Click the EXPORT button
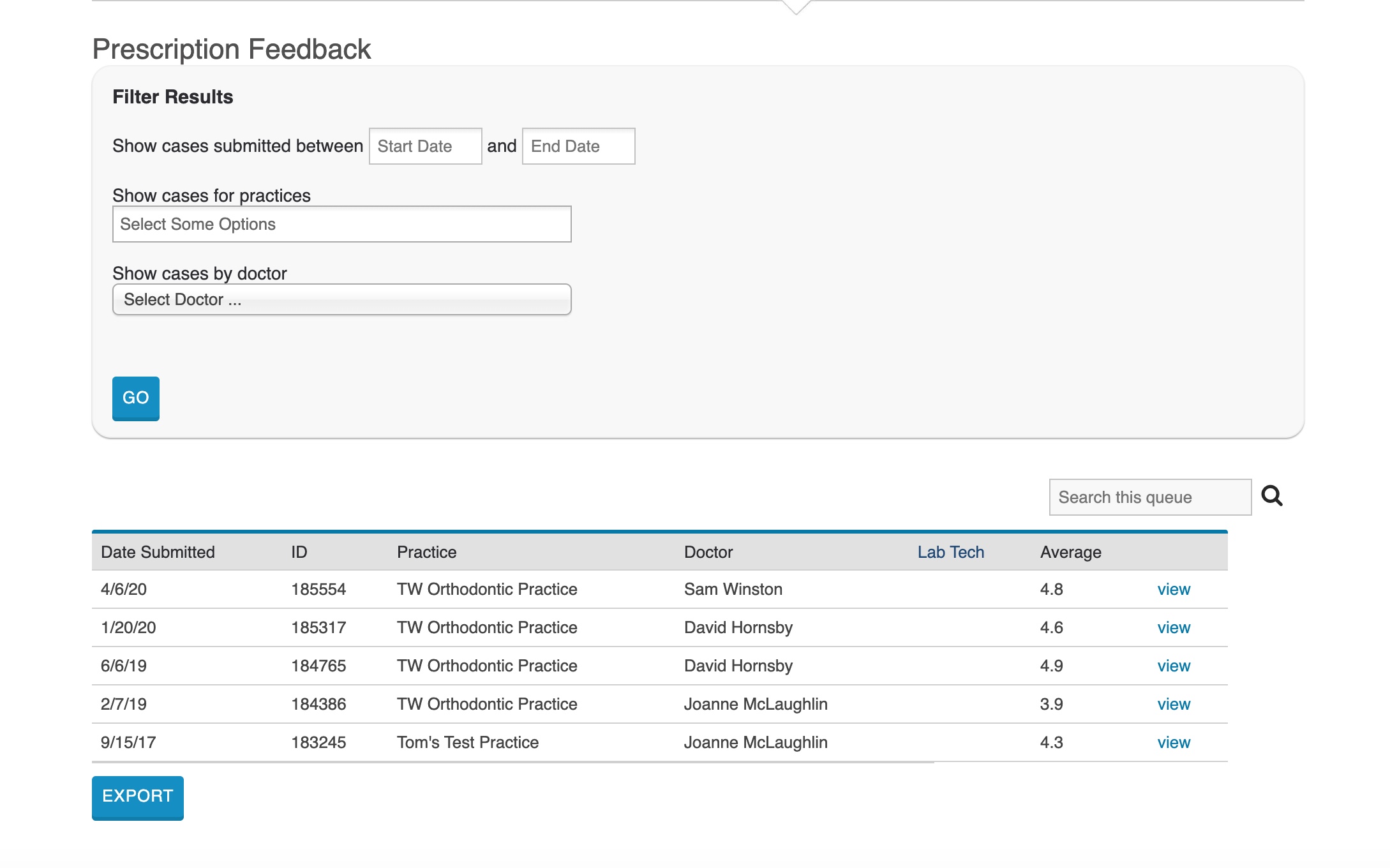Image resolution: width=1390 pixels, height=868 pixels. click(137, 797)
